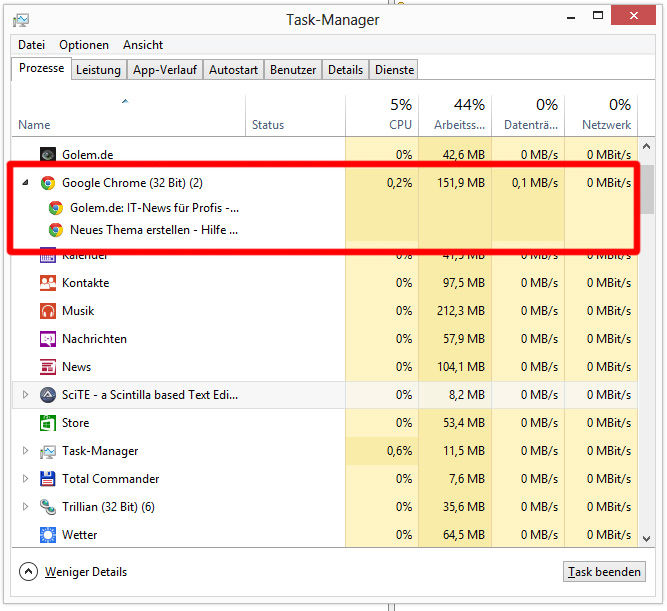Click the Task beenden button
Screen dimensions: 667x611
pos(604,572)
